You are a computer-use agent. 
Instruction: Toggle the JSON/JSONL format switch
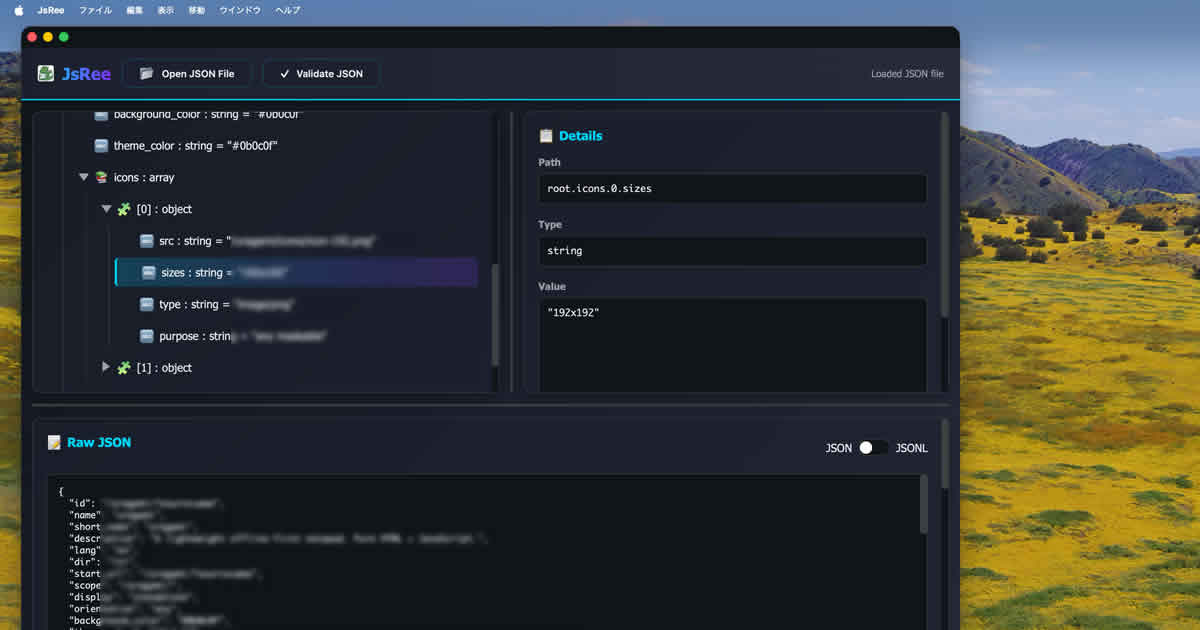873,448
